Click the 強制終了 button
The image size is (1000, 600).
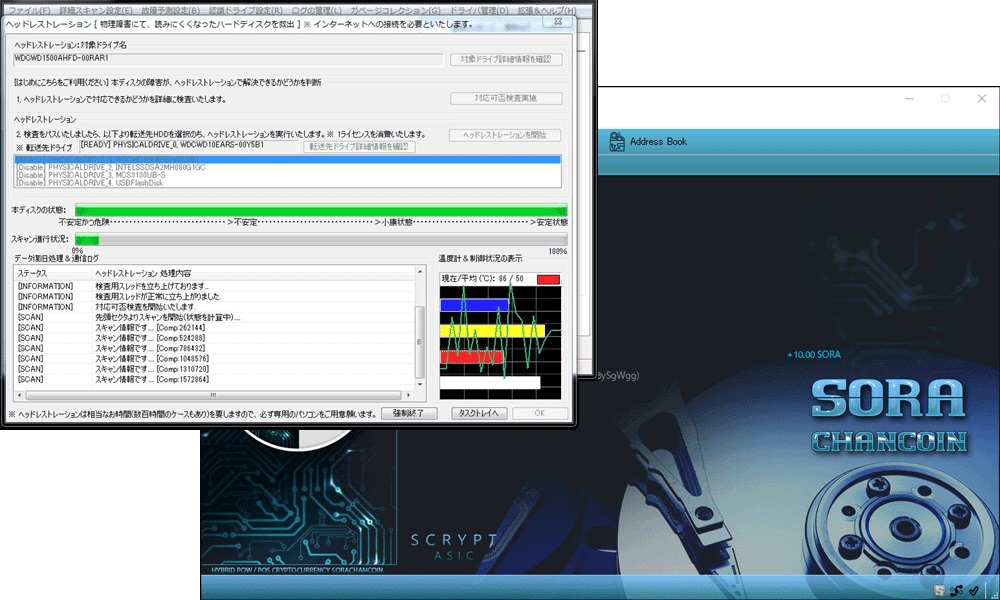pos(409,413)
